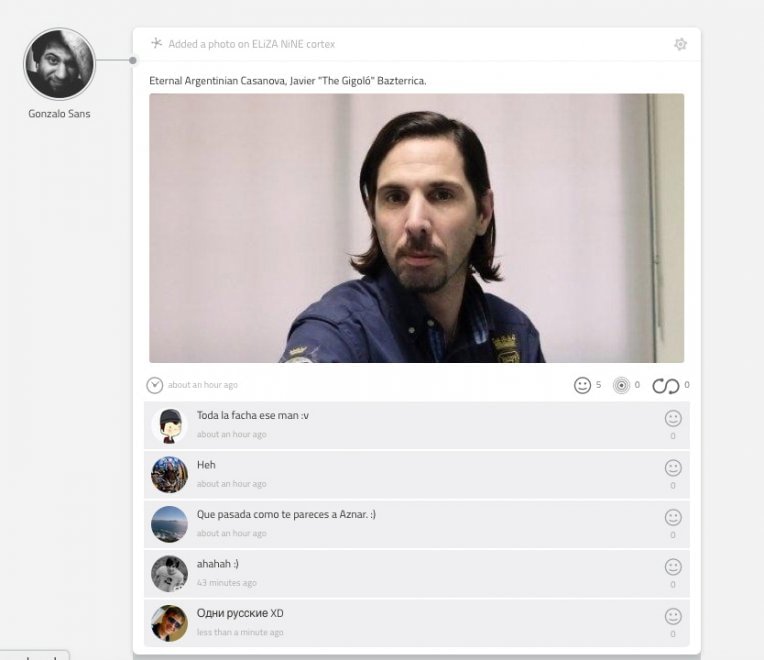Like the post with the smiley icon

point(582,385)
